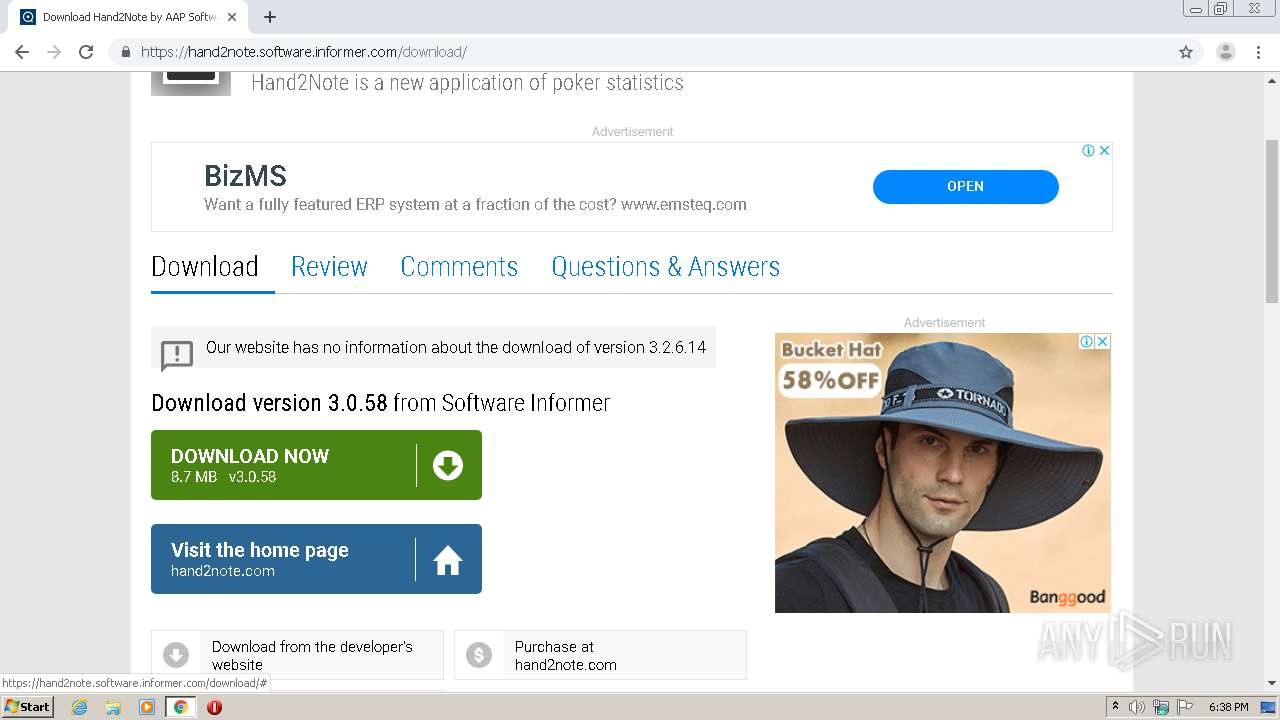Click the house icon on blue button
This screenshot has width=1280, height=720.
(x=448, y=560)
